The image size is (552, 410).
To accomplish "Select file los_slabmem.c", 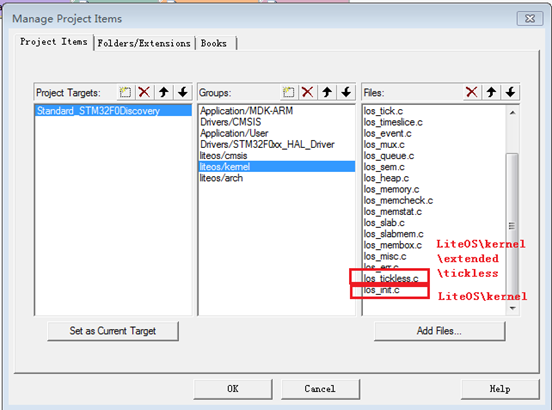I will pyautogui.click(x=393, y=234).
